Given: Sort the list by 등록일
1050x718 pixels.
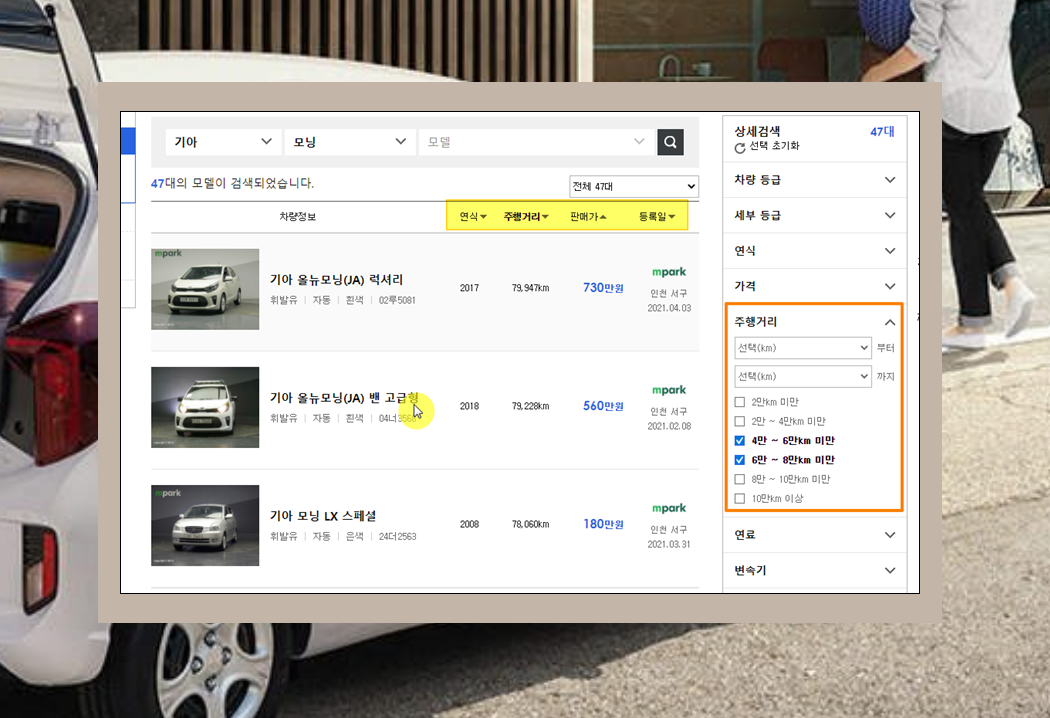Looking at the screenshot, I should tap(656, 216).
